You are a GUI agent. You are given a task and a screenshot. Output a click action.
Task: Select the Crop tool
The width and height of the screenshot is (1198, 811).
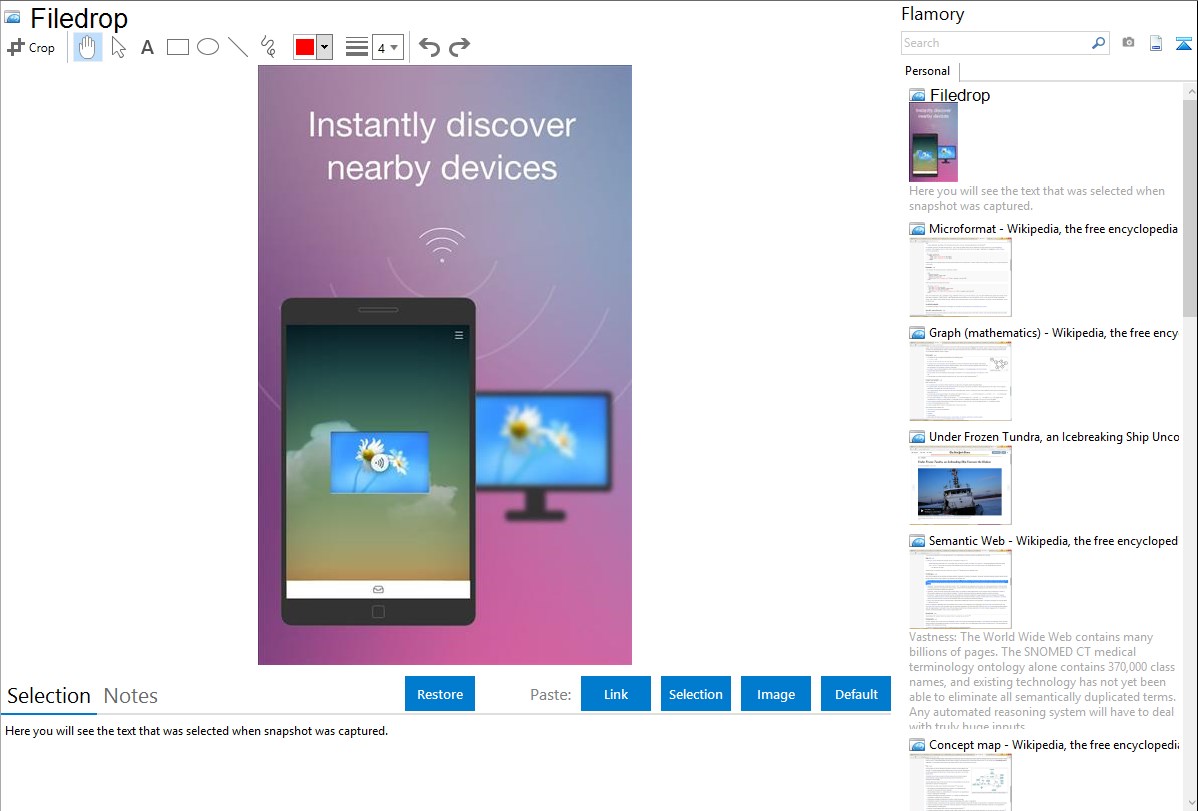(x=31, y=47)
